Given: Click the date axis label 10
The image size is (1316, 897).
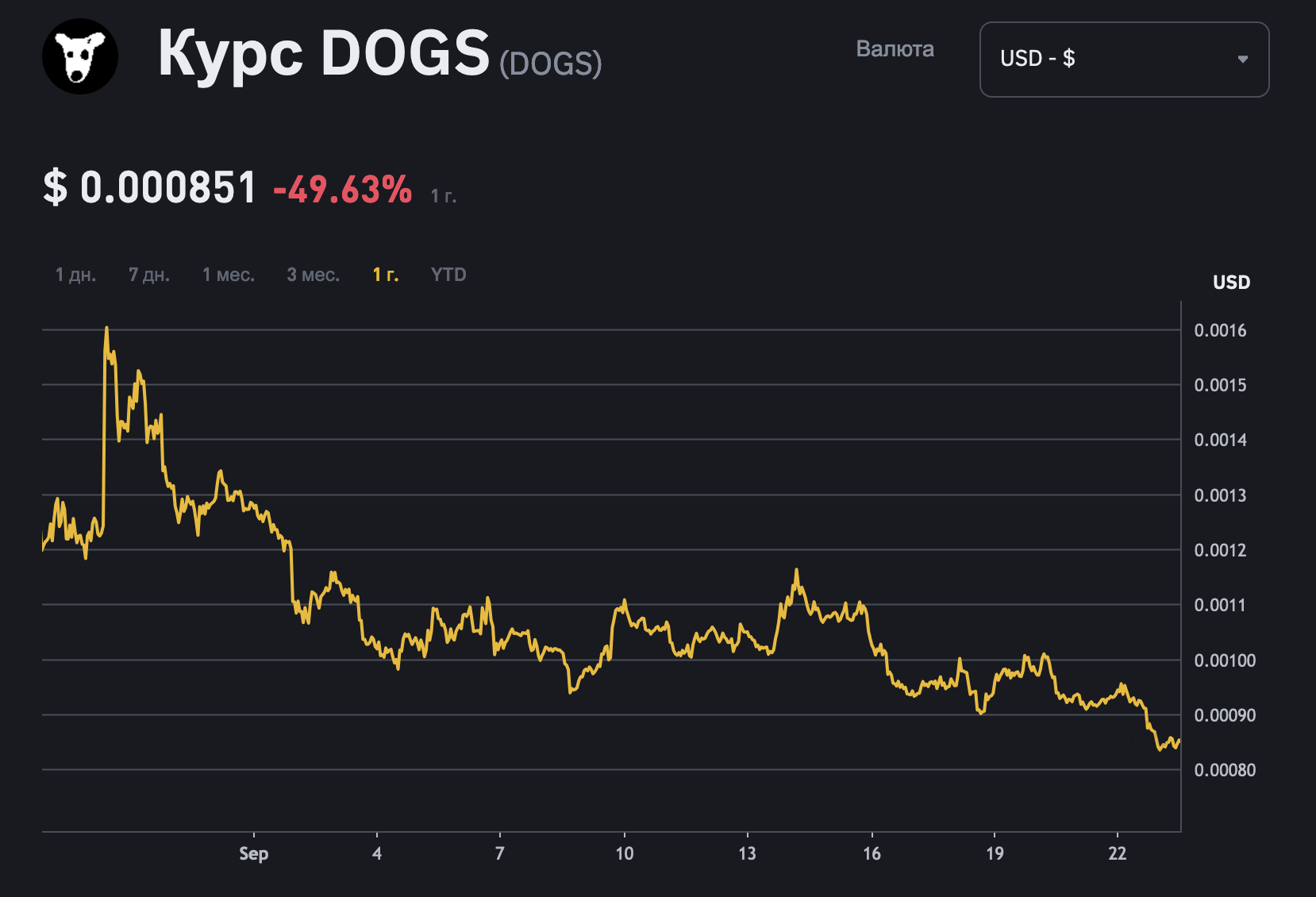Looking at the screenshot, I should pyautogui.click(x=625, y=853).
